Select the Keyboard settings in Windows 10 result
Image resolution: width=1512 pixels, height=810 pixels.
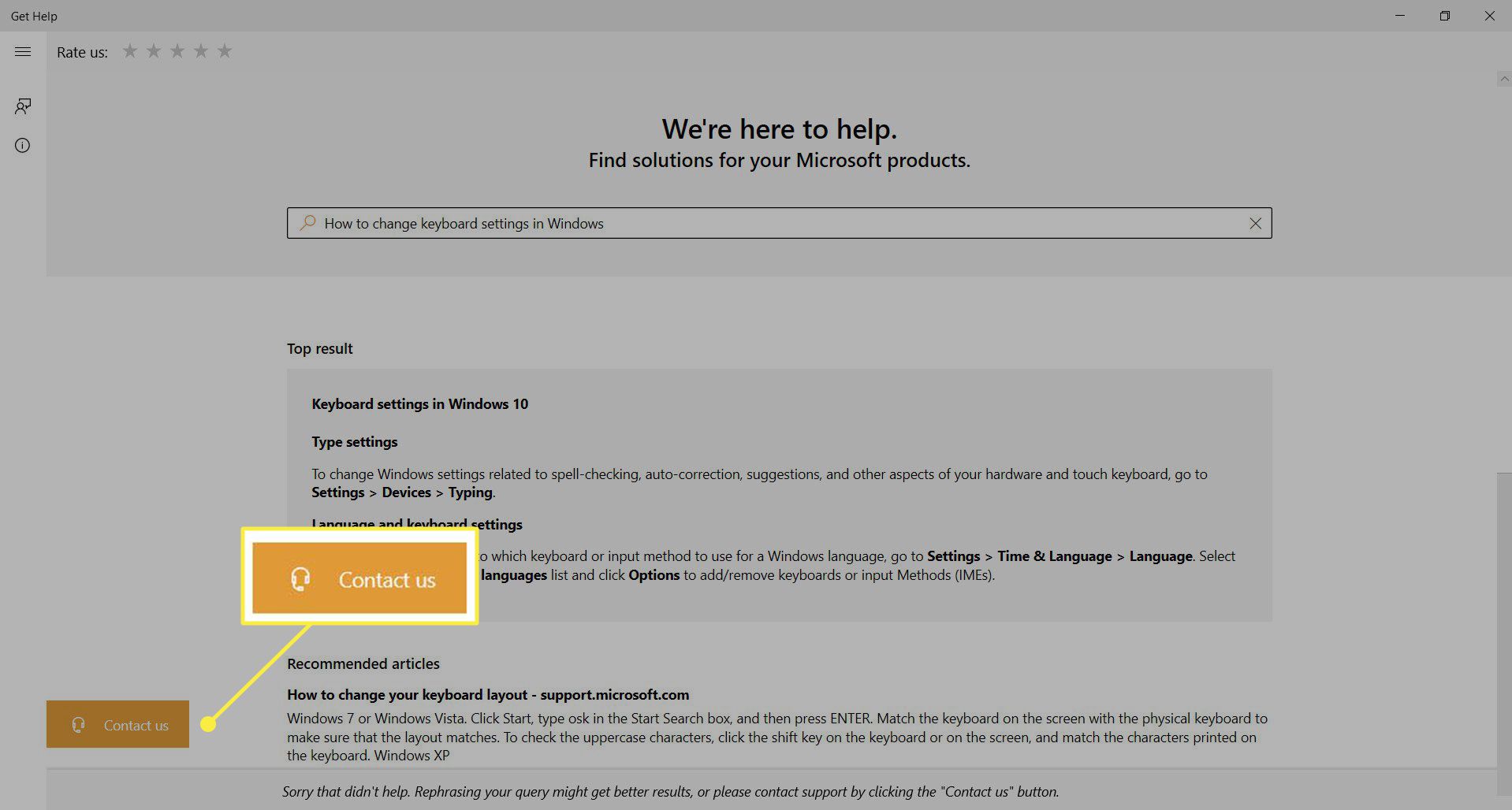click(419, 404)
